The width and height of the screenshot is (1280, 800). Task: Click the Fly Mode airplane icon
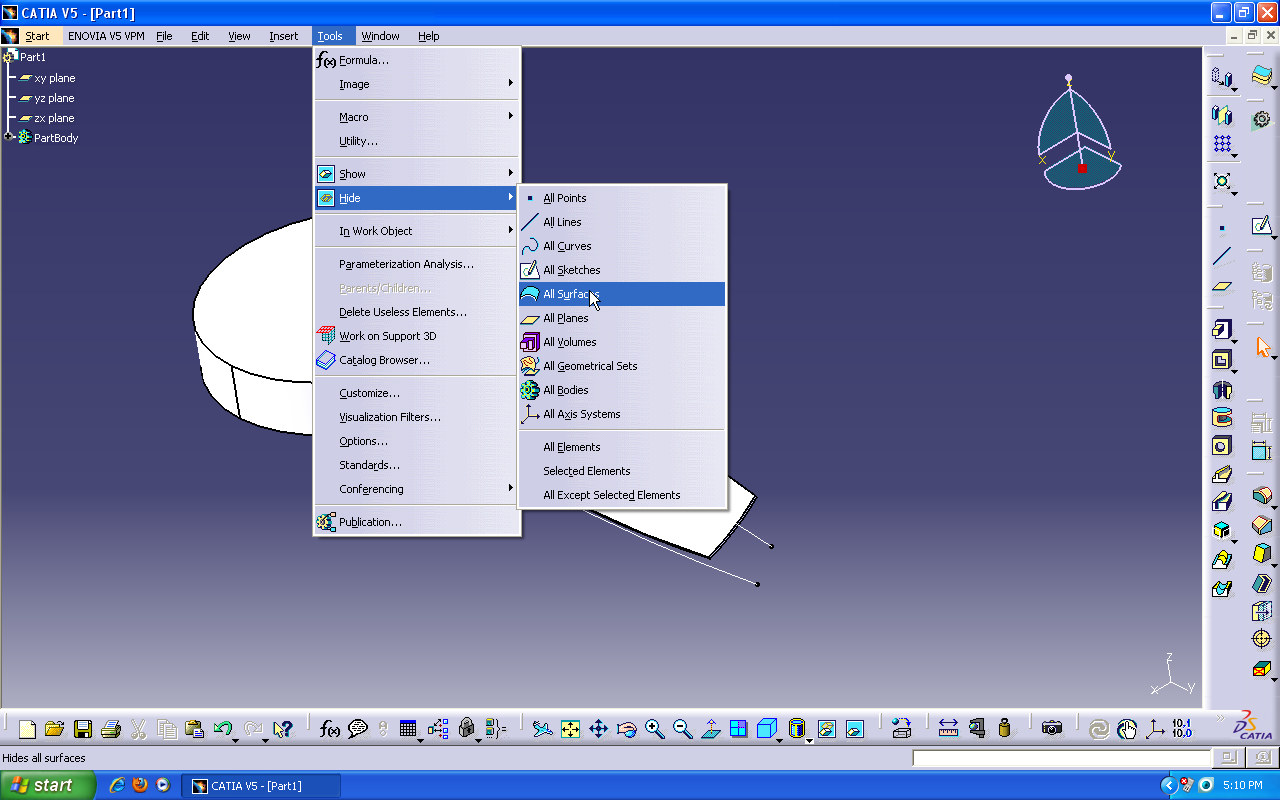click(542, 729)
